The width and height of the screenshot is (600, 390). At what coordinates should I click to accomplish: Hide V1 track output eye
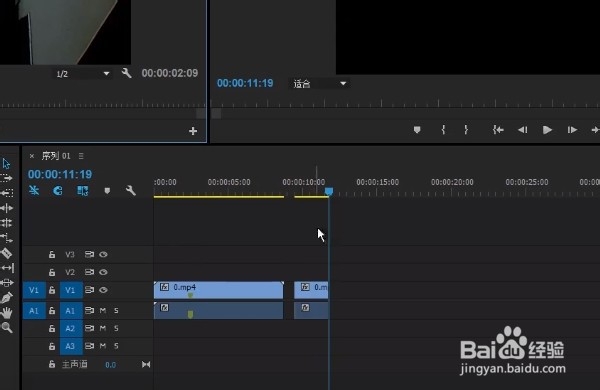103,290
